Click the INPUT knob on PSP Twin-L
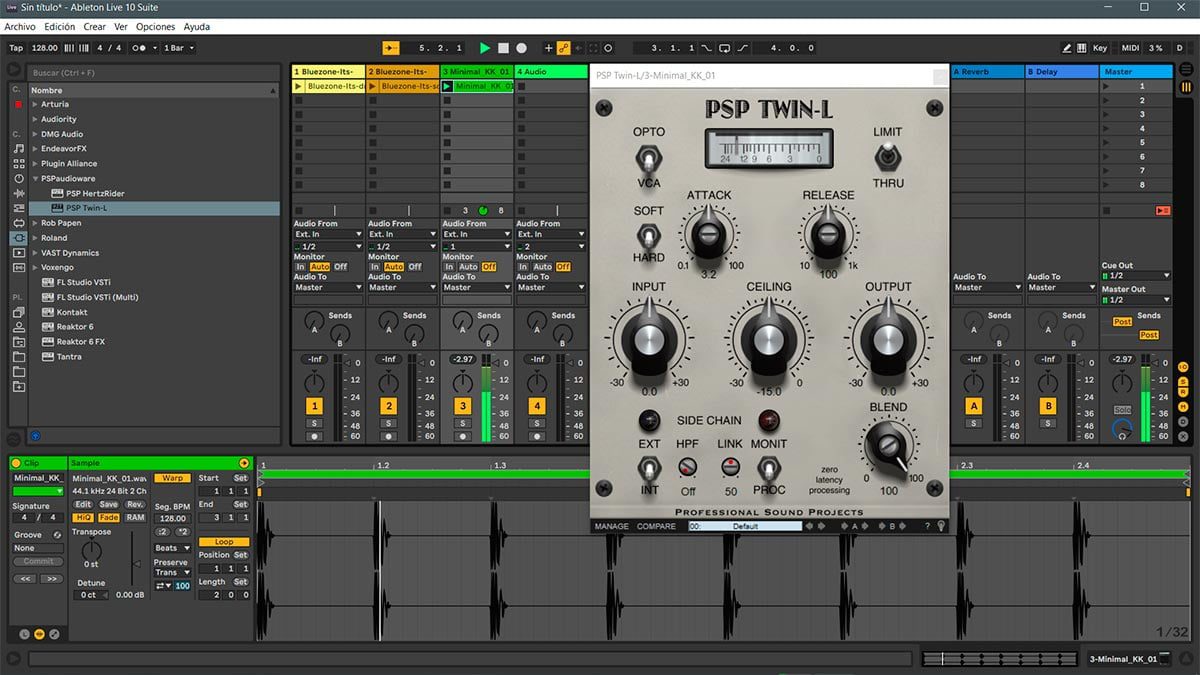Viewport: 1200px width, 675px height. point(650,340)
